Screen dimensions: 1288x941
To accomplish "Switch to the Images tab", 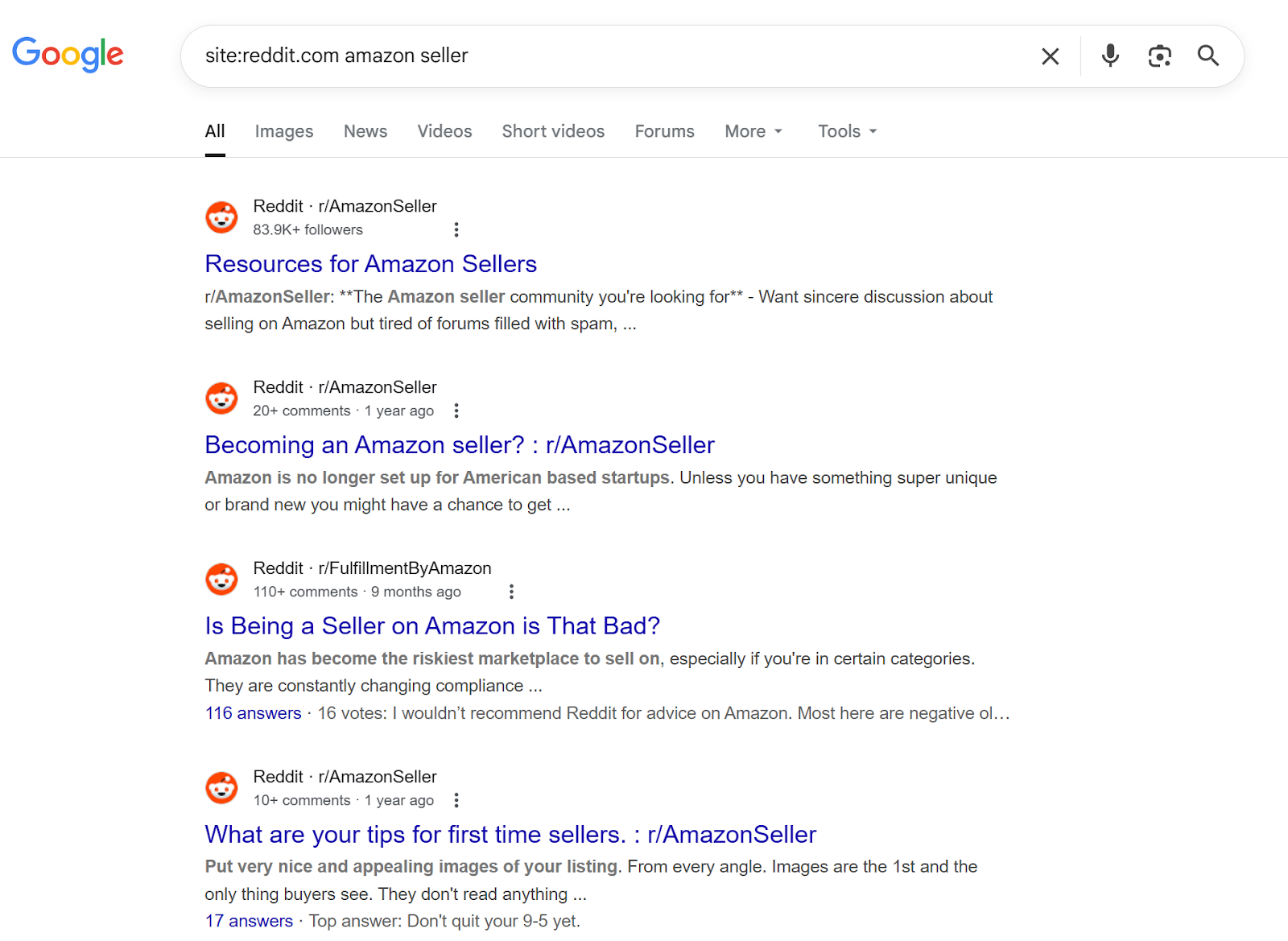I will (283, 131).
